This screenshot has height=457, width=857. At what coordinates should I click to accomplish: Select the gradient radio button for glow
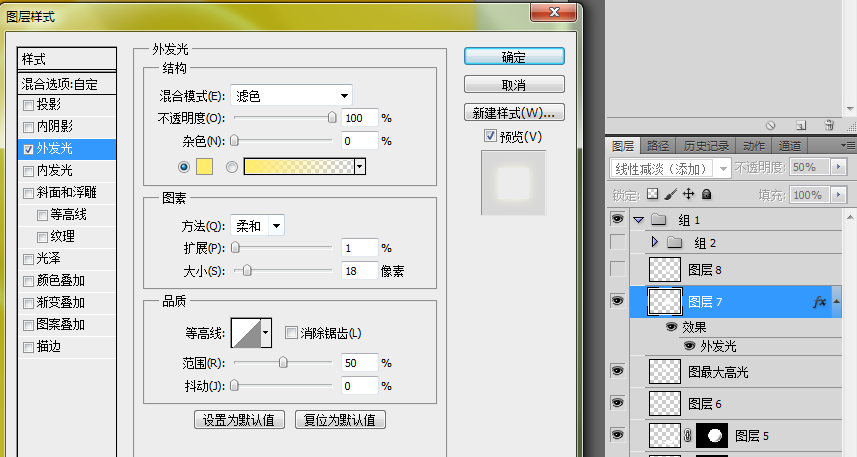(232, 167)
